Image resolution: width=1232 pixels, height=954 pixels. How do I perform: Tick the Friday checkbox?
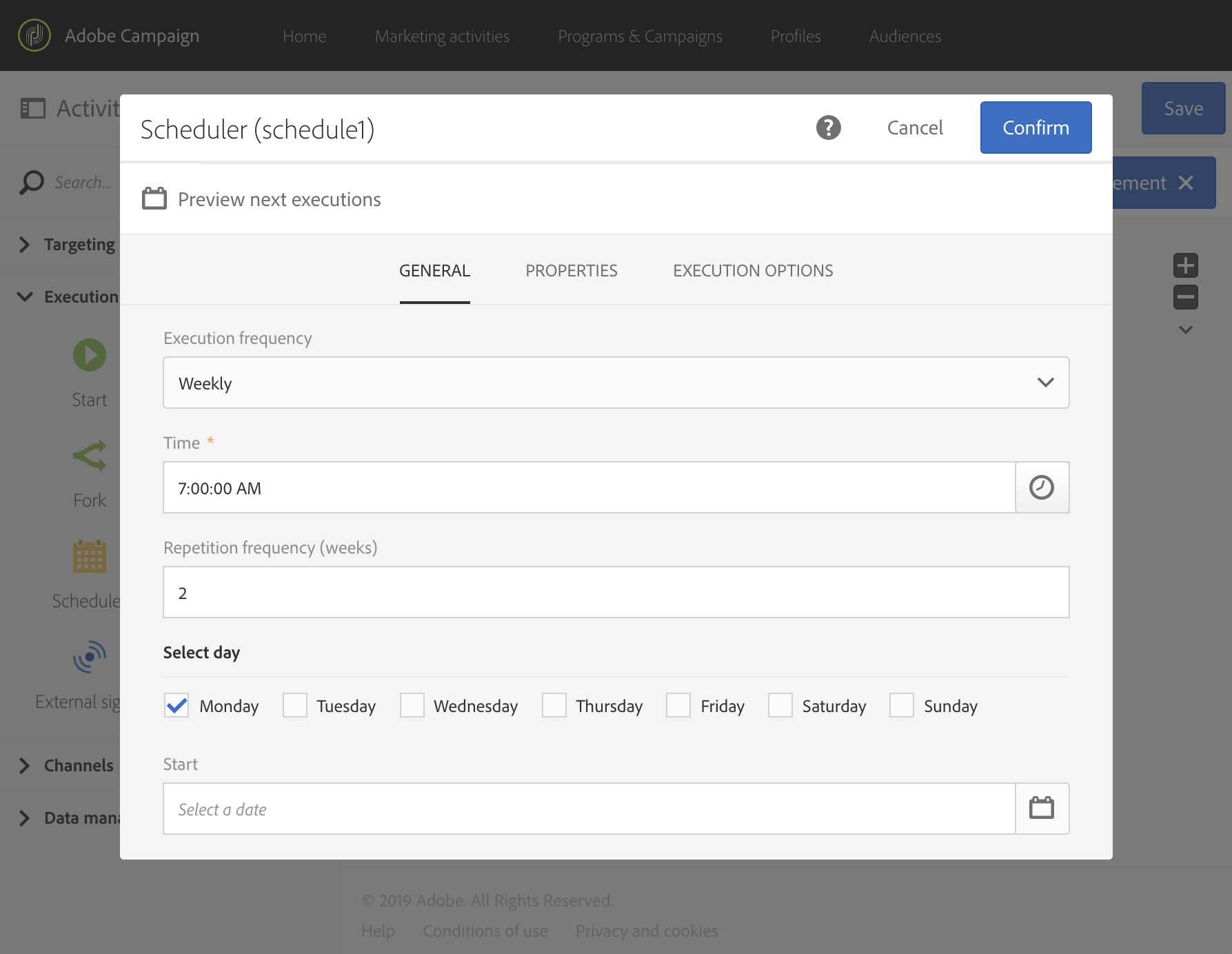(678, 705)
